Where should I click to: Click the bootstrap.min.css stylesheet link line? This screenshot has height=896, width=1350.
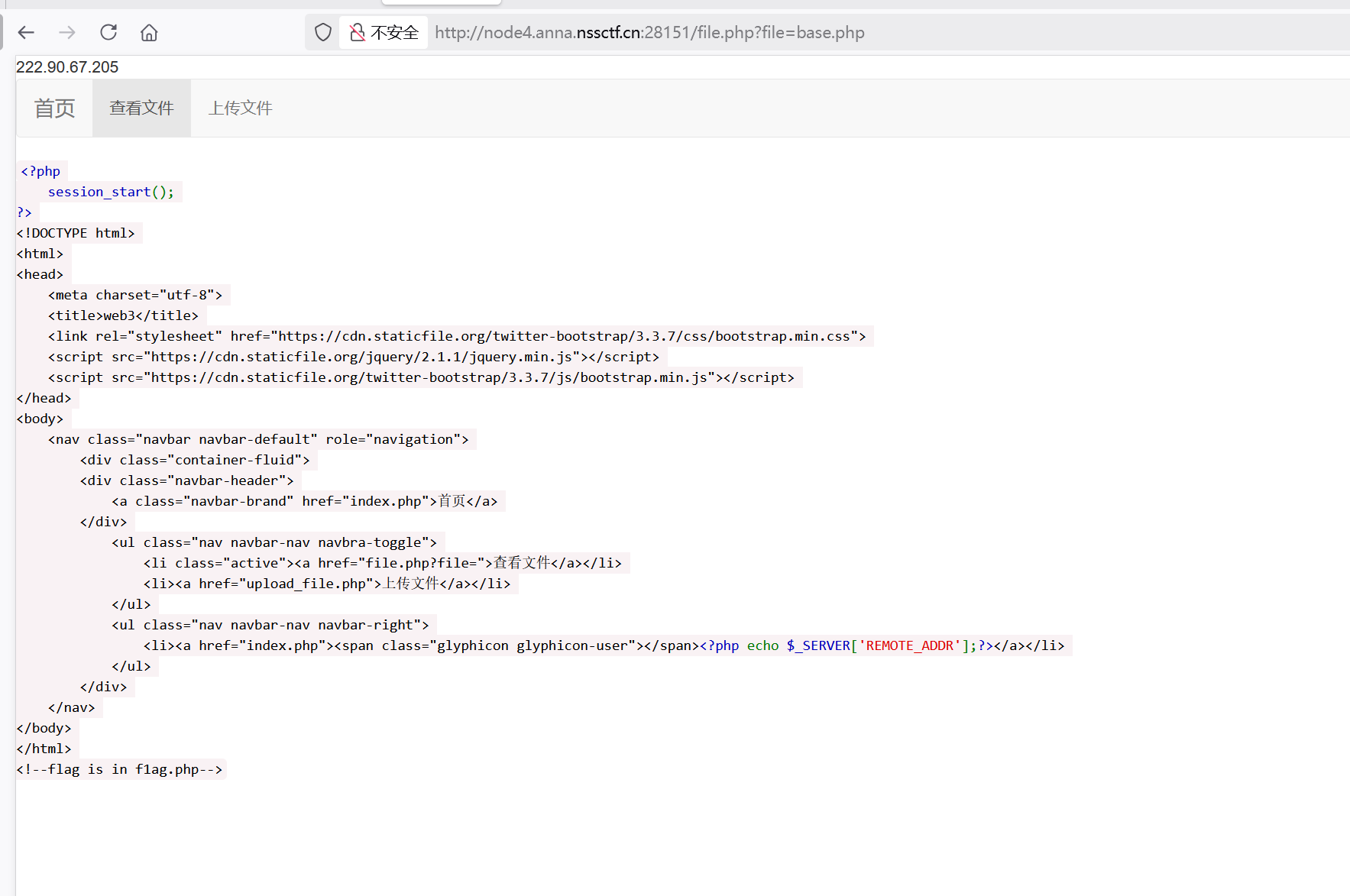tap(457, 336)
